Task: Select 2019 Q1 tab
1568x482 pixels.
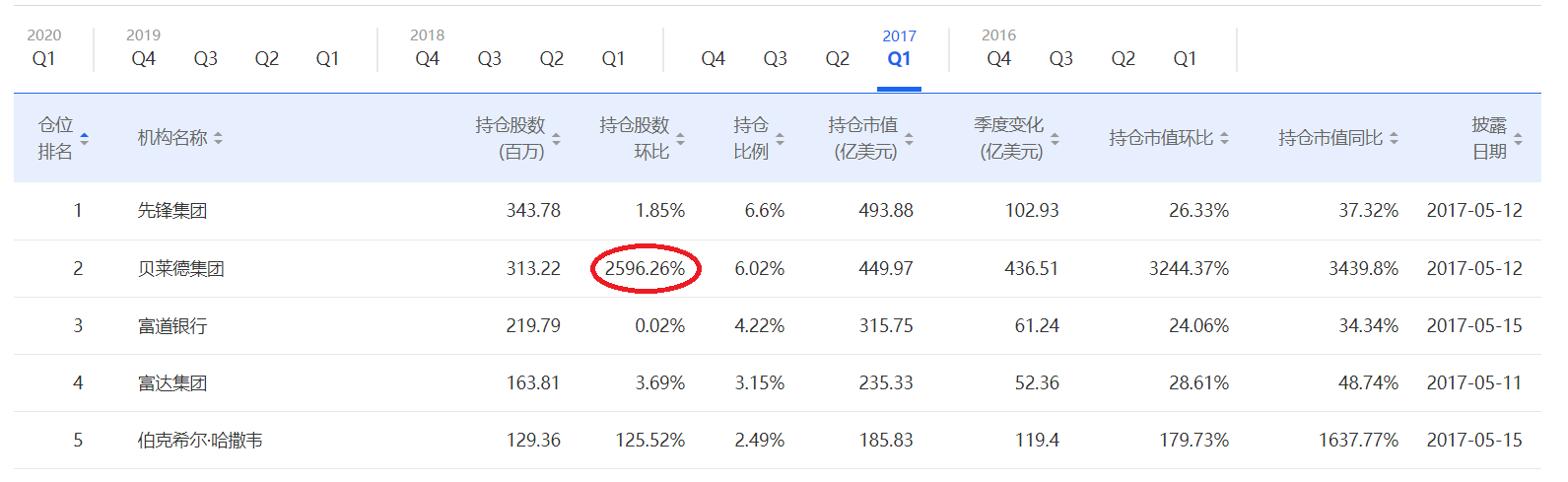Action: [x=327, y=59]
